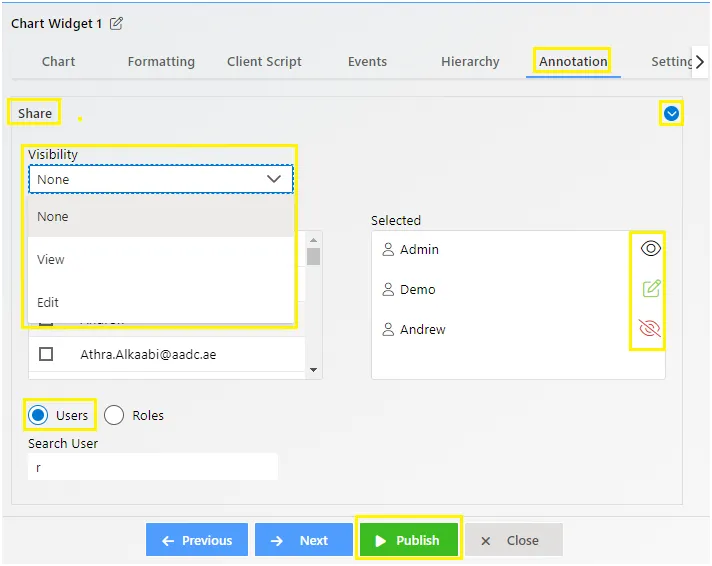This screenshot has height=566, width=712.
Task: Choose View from the Visibility list
Action: coord(161,259)
